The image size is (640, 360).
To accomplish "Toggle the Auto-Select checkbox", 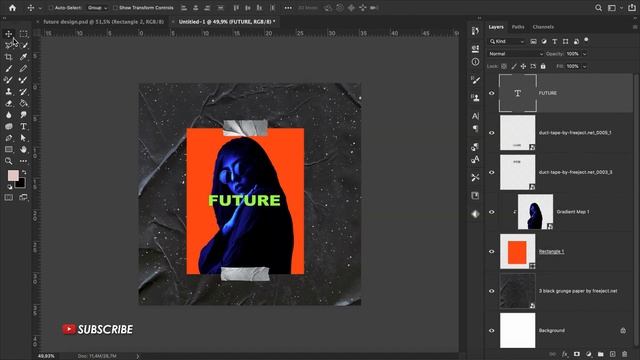I will click(51, 8).
